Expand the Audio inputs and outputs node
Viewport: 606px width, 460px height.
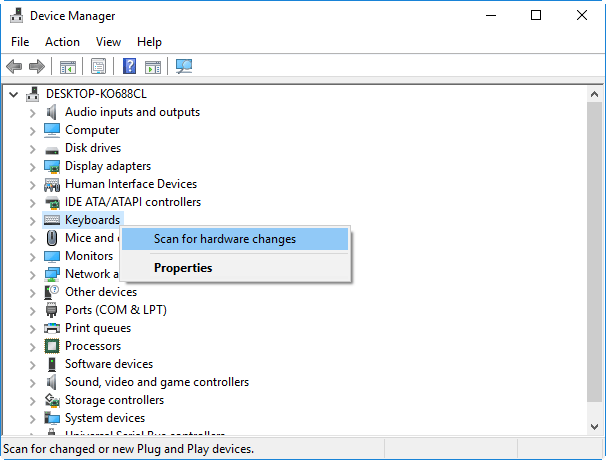click(x=32, y=112)
